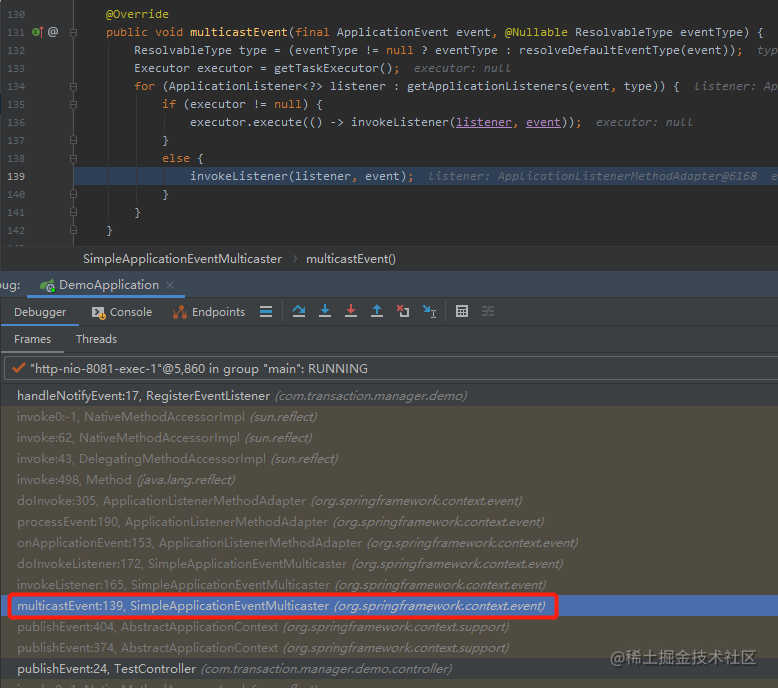Click line number 133 in the gutter
778x688 pixels.
(16, 68)
